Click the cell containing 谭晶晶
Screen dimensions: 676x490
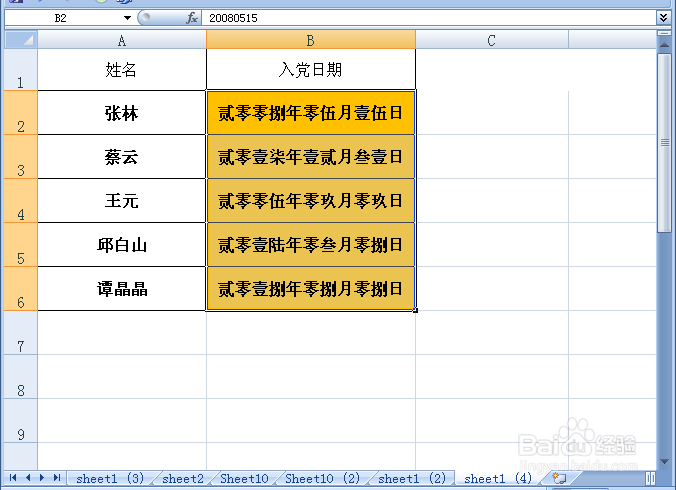122,289
